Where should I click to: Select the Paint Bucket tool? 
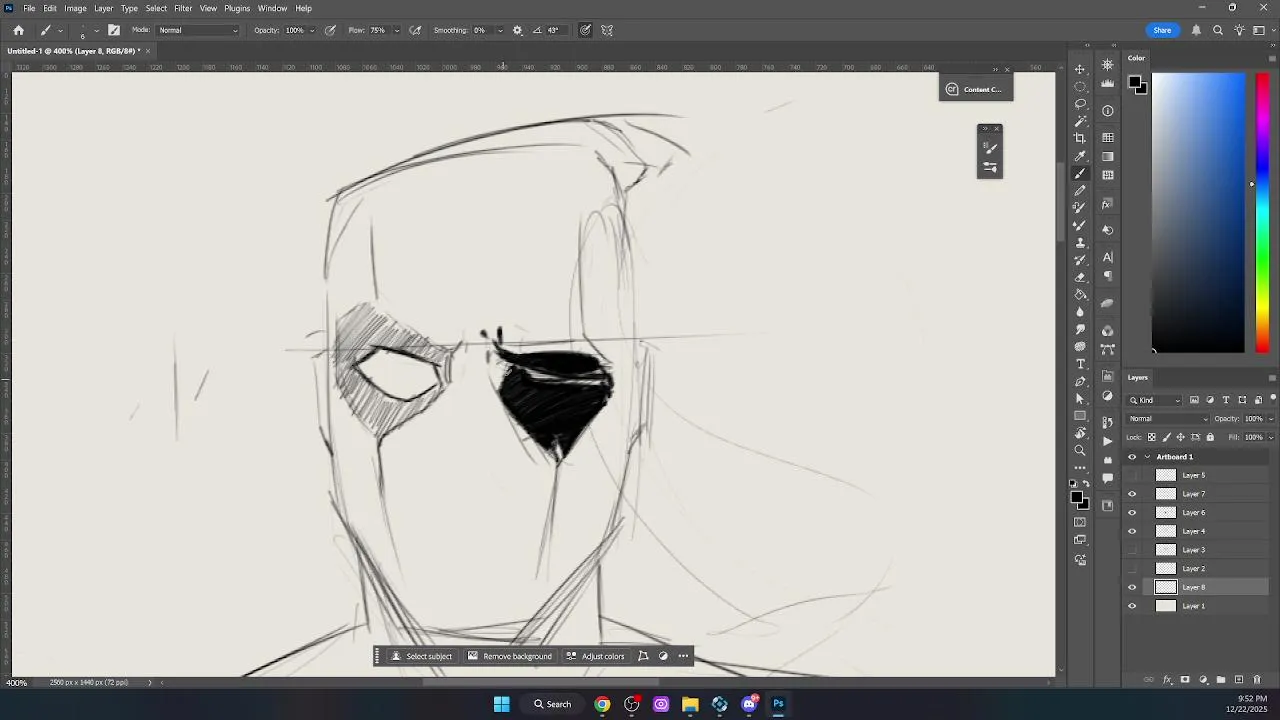pyautogui.click(x=1080, y=293)
